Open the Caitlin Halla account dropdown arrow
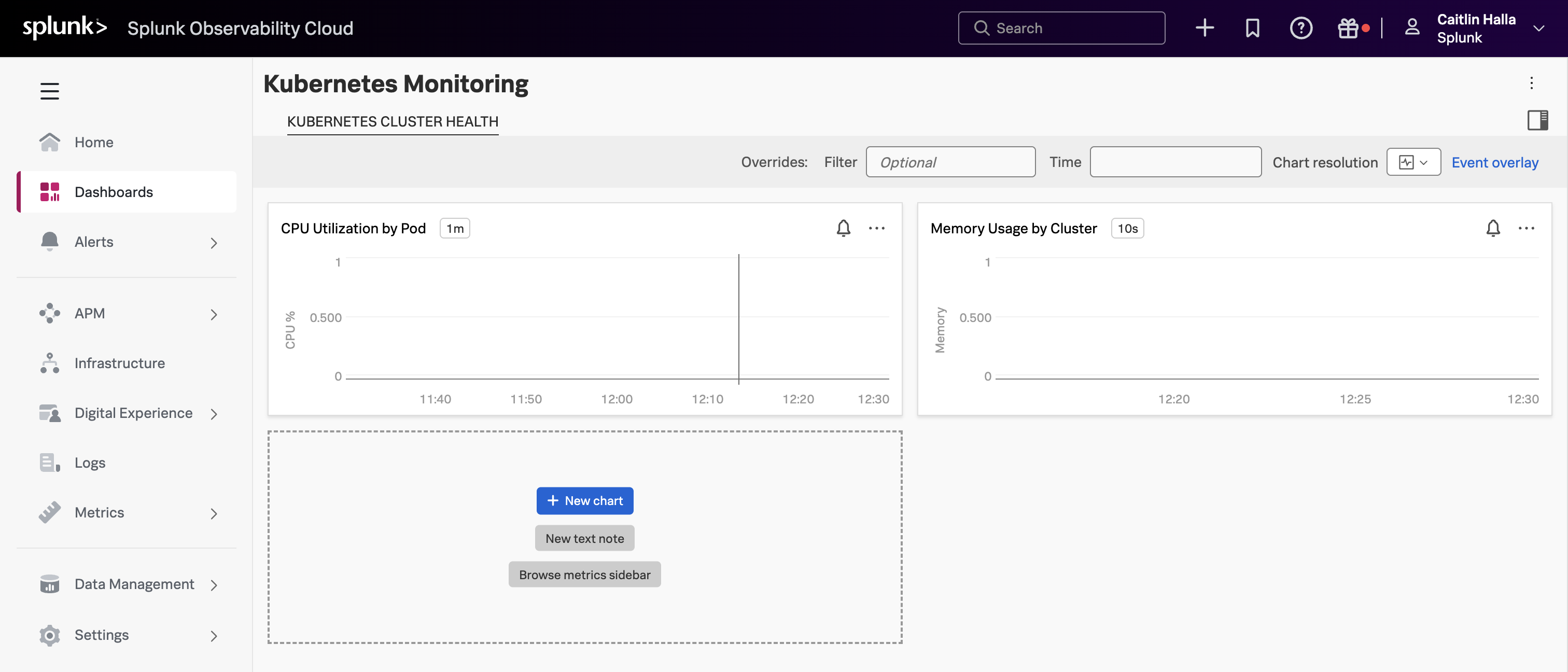The height and width of the screenshot is (672, 1568). [x=1538, y=28]
